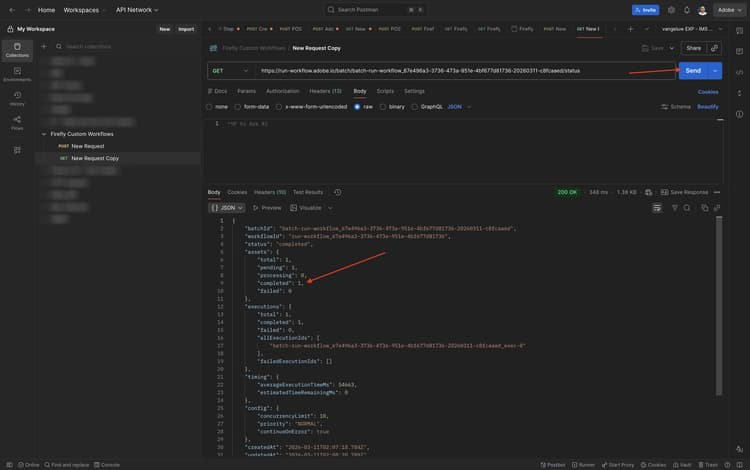Open the environment selector dropdown
The width and height of the screenshot is (750, 470).
tap(692, 29)
